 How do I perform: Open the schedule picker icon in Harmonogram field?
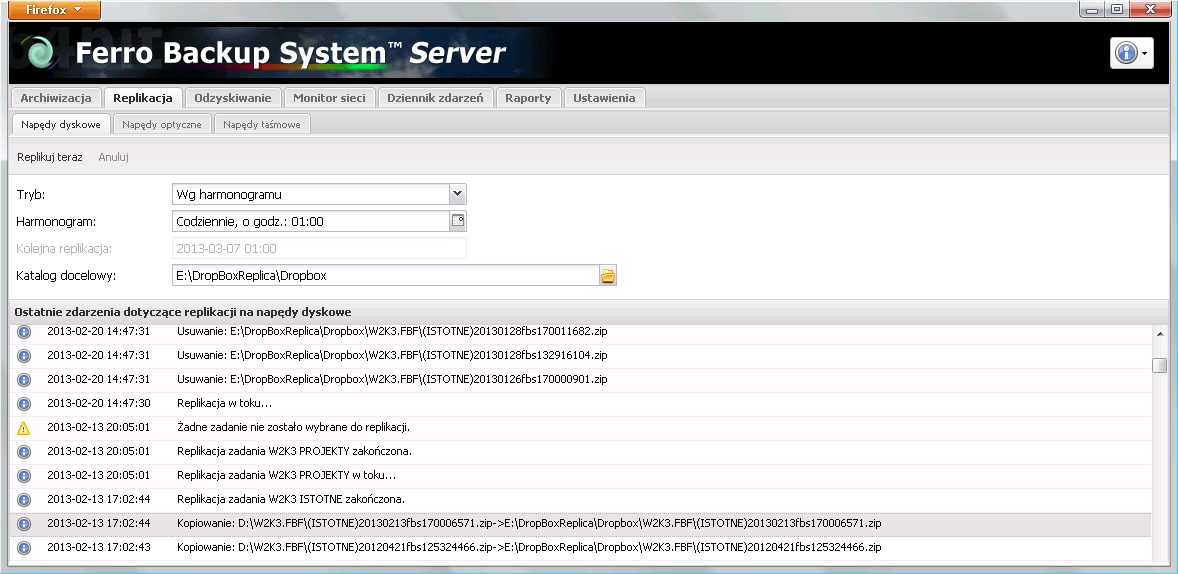[x=458, y=221]
